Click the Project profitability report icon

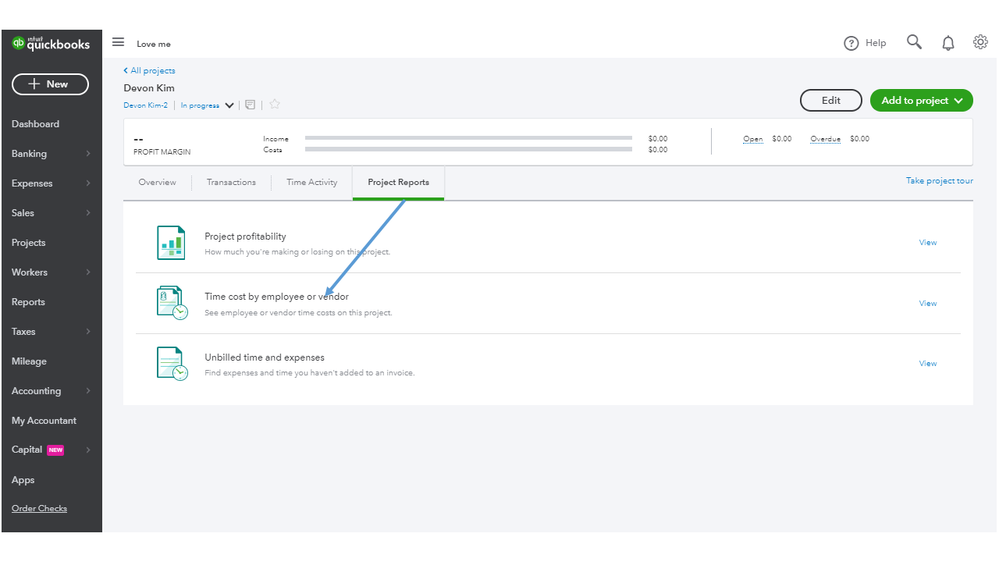(171, 243)
